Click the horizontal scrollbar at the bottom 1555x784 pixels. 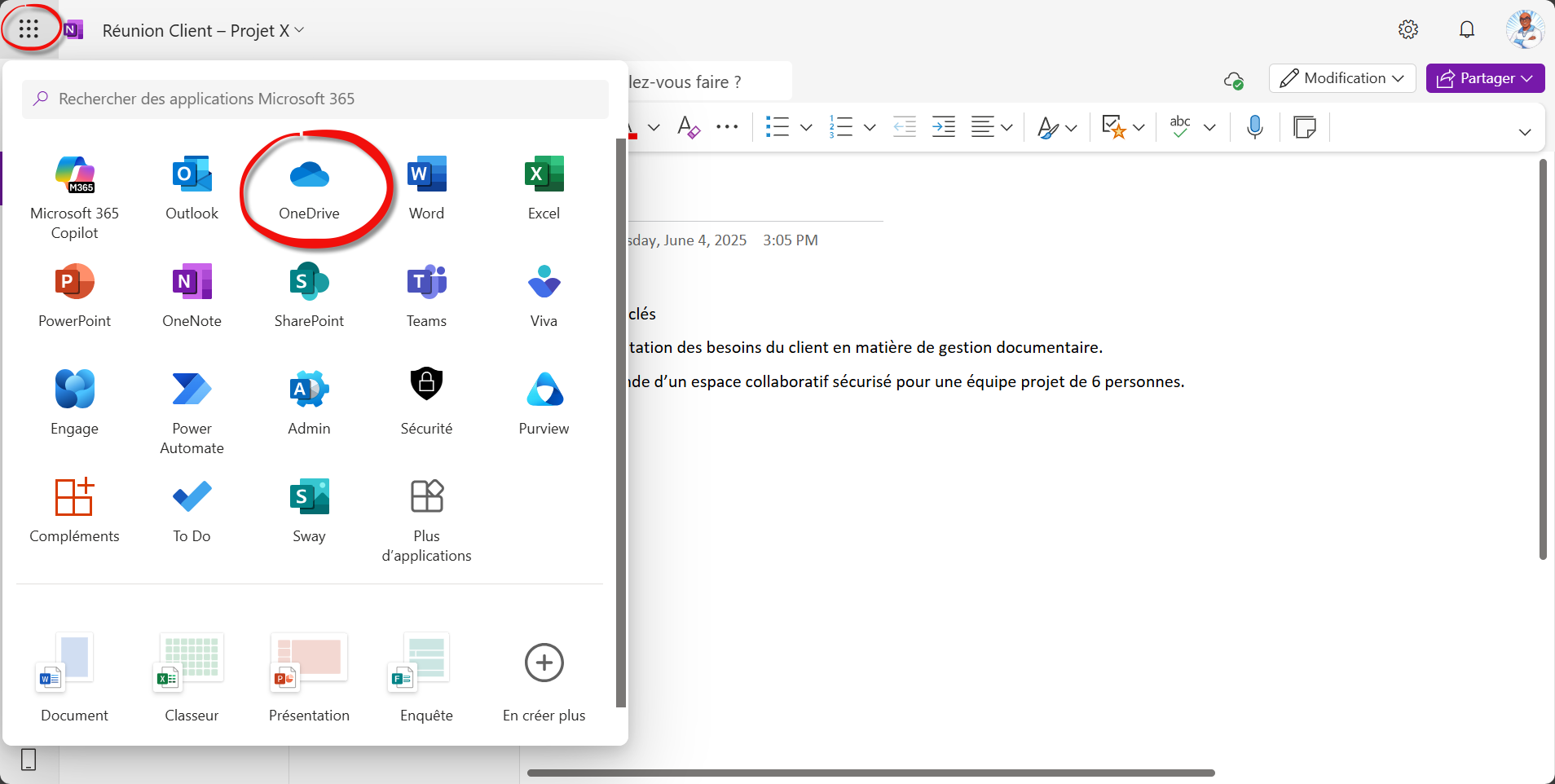click(x=870, y=773)
